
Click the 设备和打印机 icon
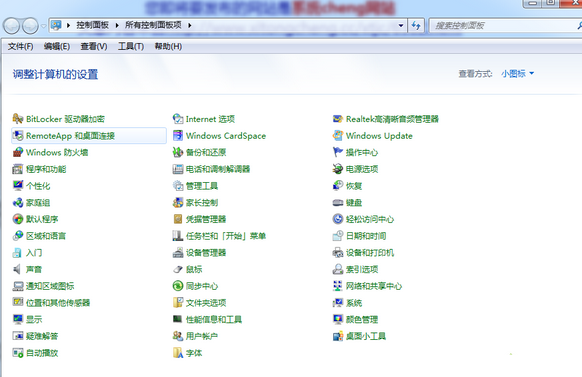338,252
